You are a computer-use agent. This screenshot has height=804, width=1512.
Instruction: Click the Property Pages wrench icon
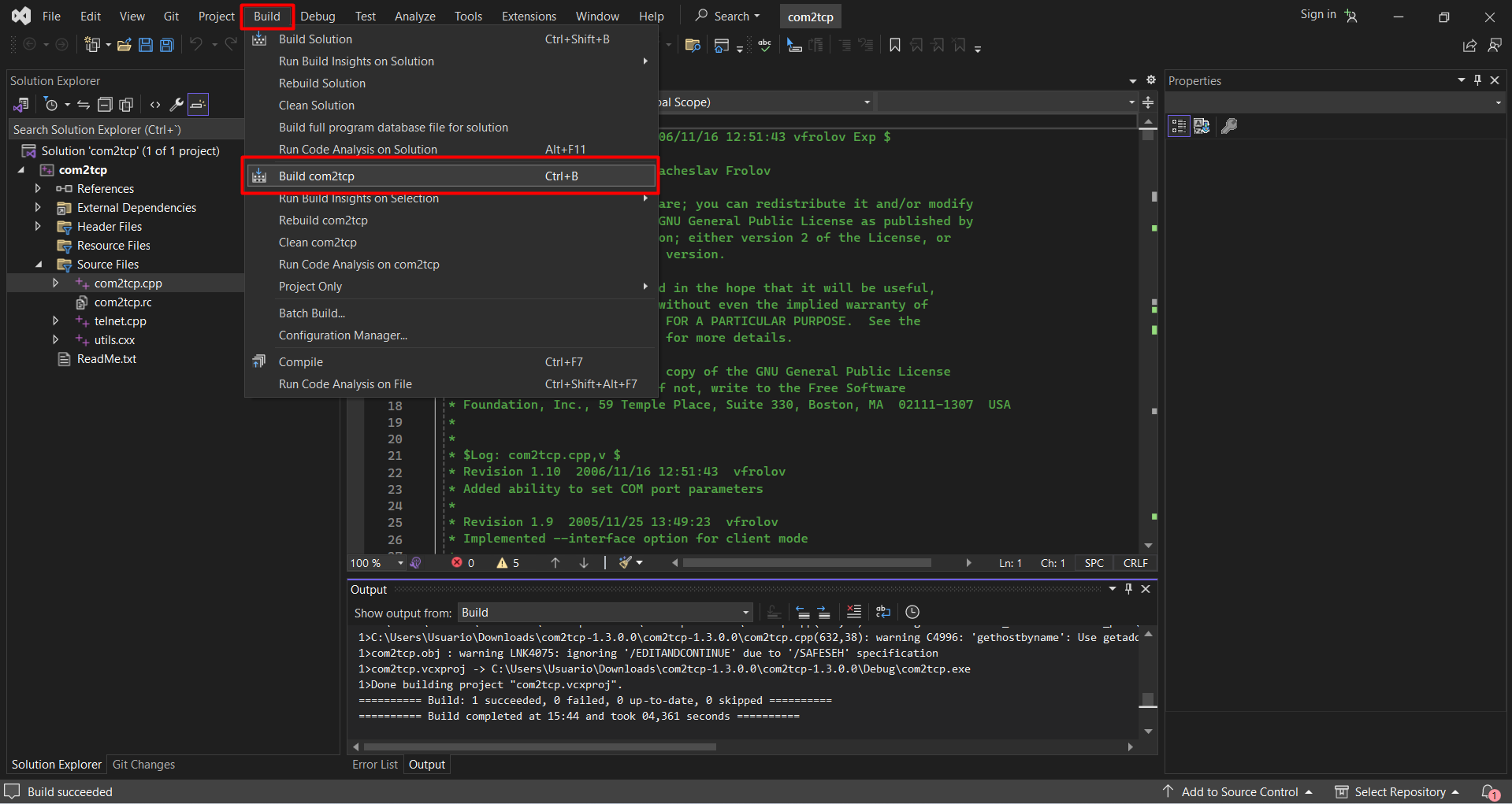[x=1229, y=126]
